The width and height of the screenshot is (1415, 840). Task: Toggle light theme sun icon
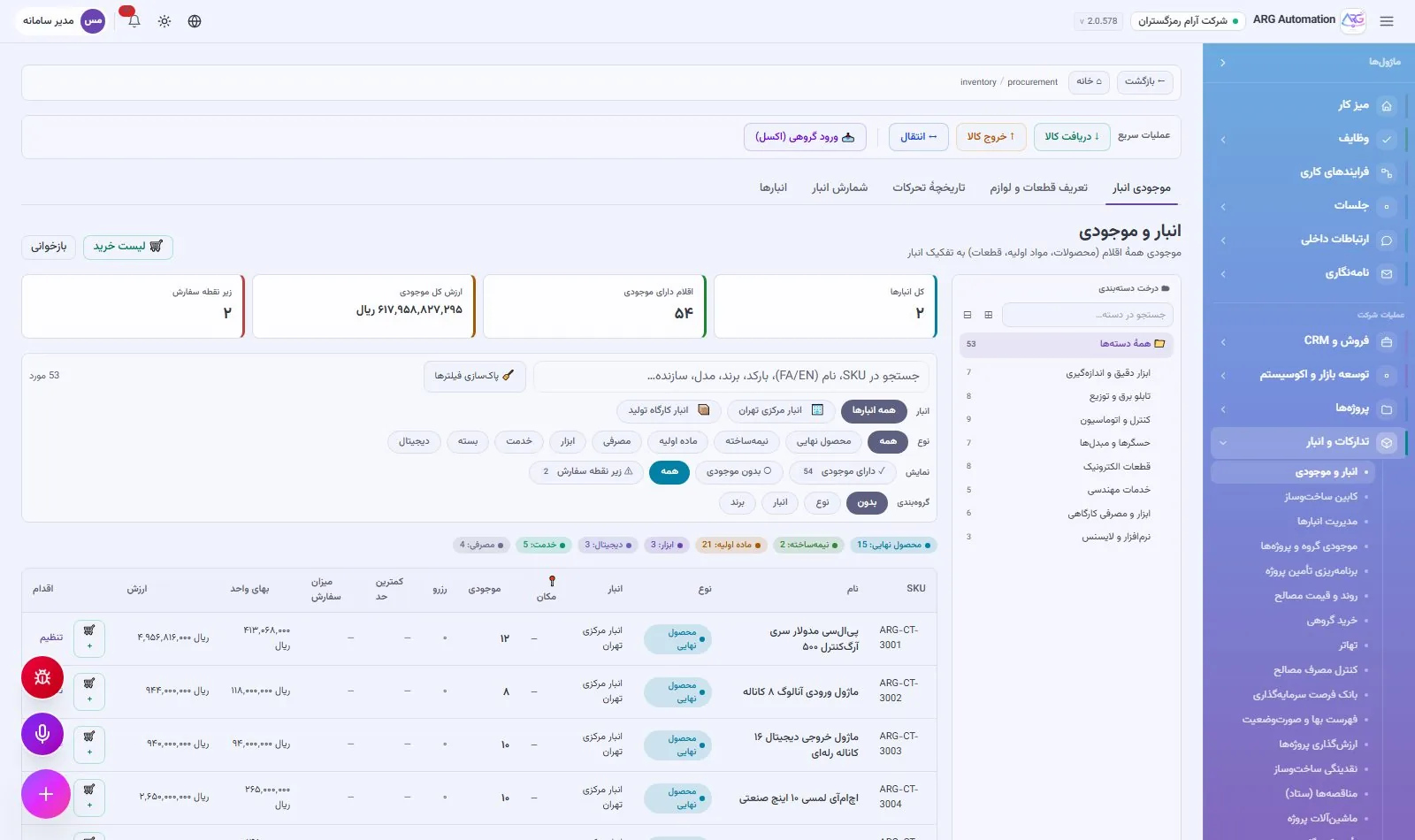164,21
